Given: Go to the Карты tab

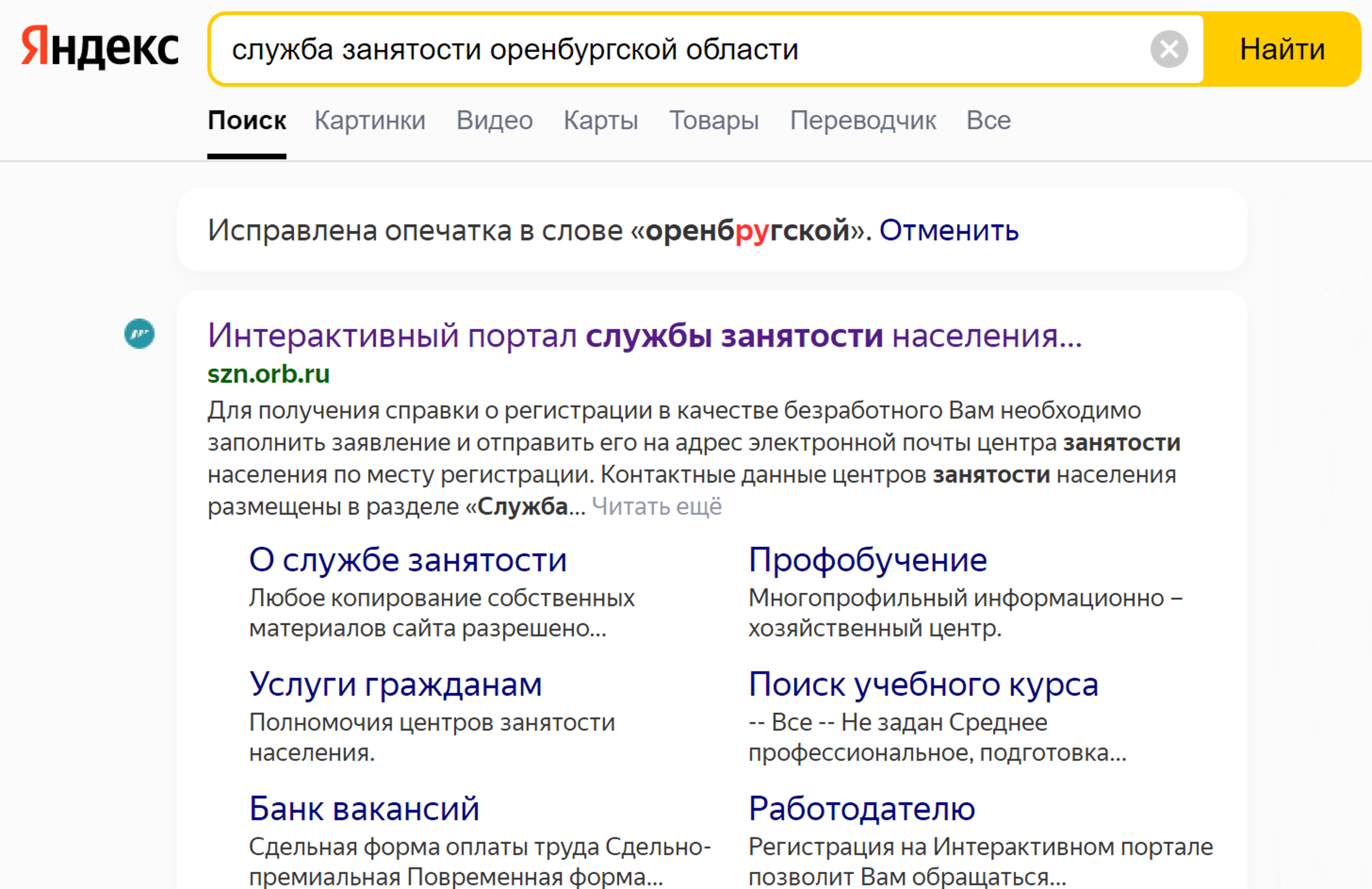Looking at the screenshot, I should point(601,120).
